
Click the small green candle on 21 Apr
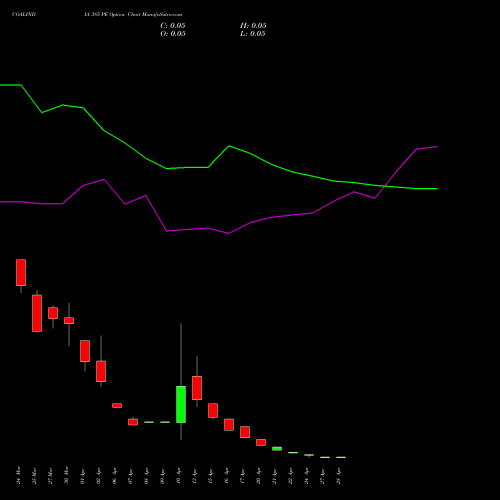pyautogui.click(x=277, y=449)
